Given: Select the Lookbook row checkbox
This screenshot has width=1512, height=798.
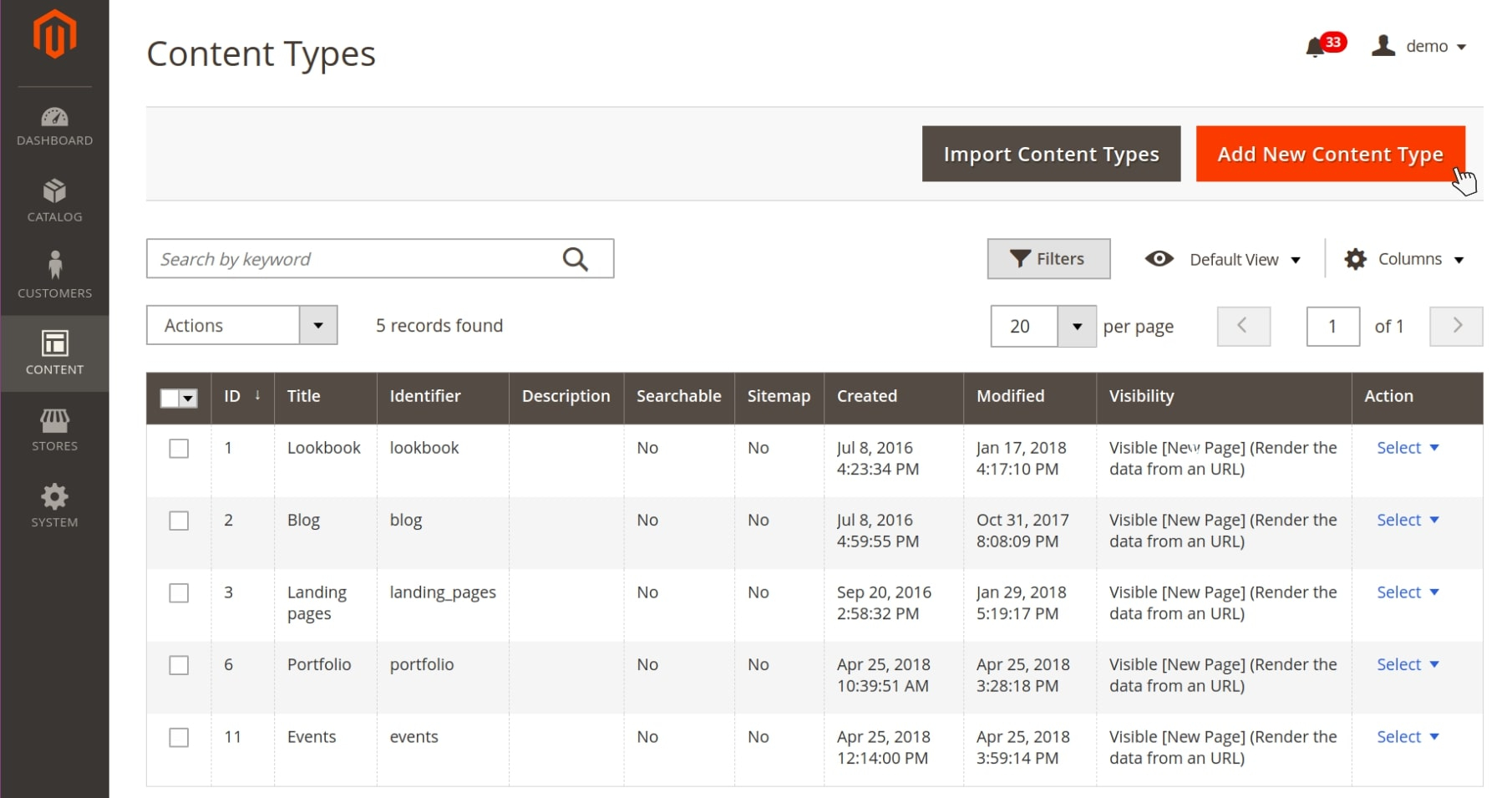Looking at the screenshot, I should [x=179, y=449].
